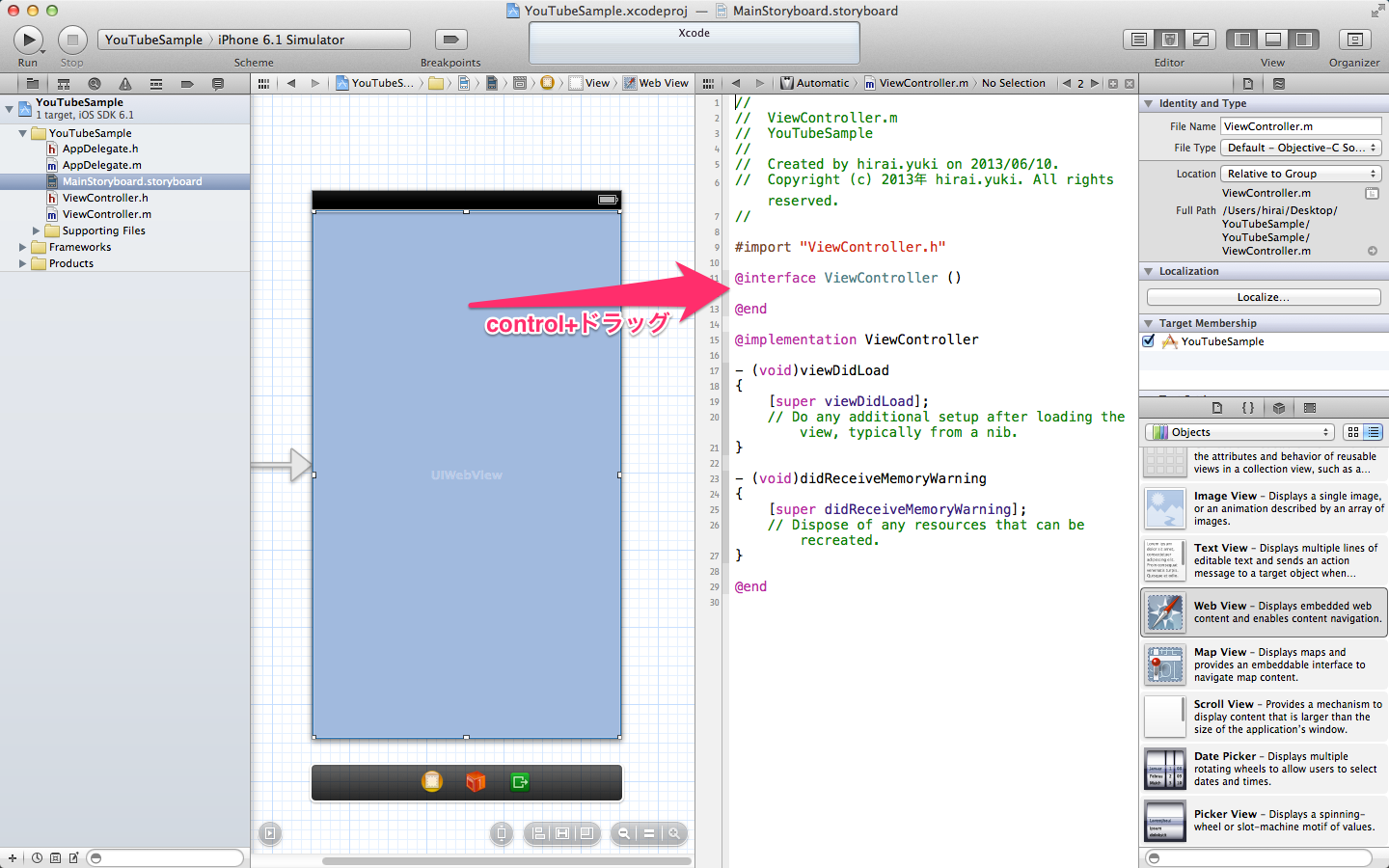
Task: Toggle the Breakpoints activation button
Action: [x=449, y=39]
